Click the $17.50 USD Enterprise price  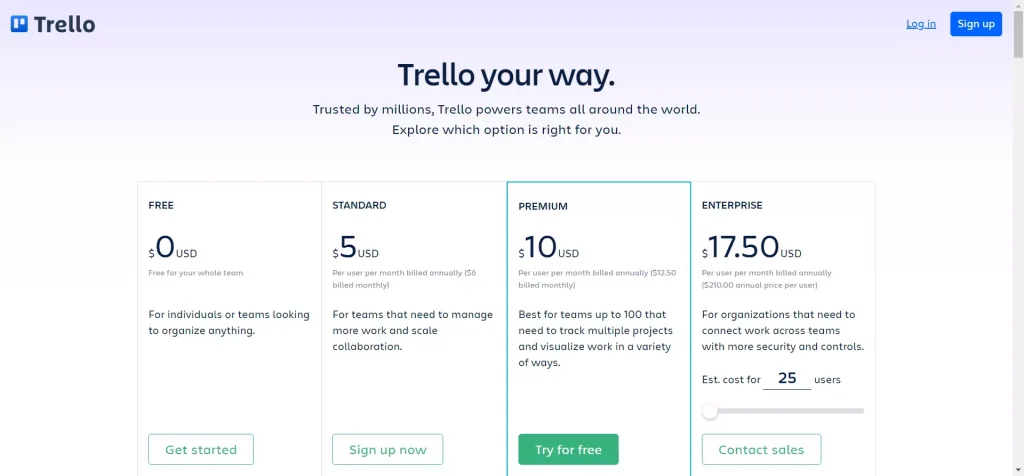tap(752, 249)
